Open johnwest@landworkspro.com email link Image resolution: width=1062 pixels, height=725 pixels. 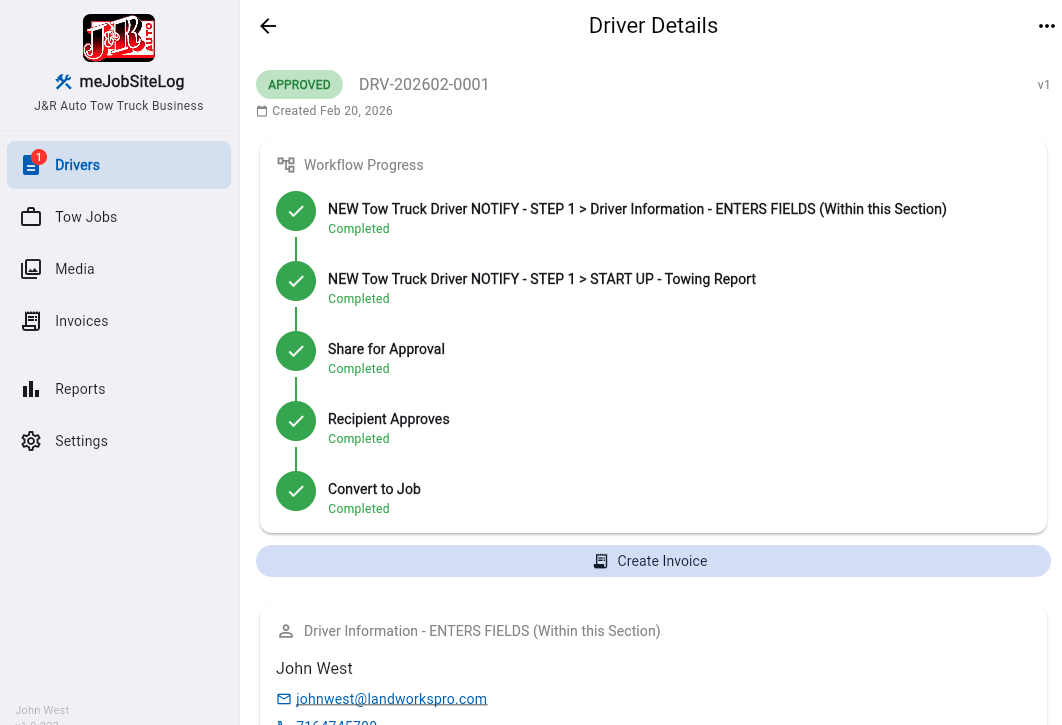(x=391, y=698)
